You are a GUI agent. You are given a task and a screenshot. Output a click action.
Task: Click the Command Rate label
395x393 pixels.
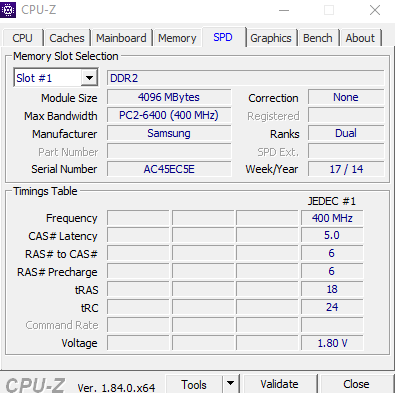pyautogui.click(x=62, y=325)
